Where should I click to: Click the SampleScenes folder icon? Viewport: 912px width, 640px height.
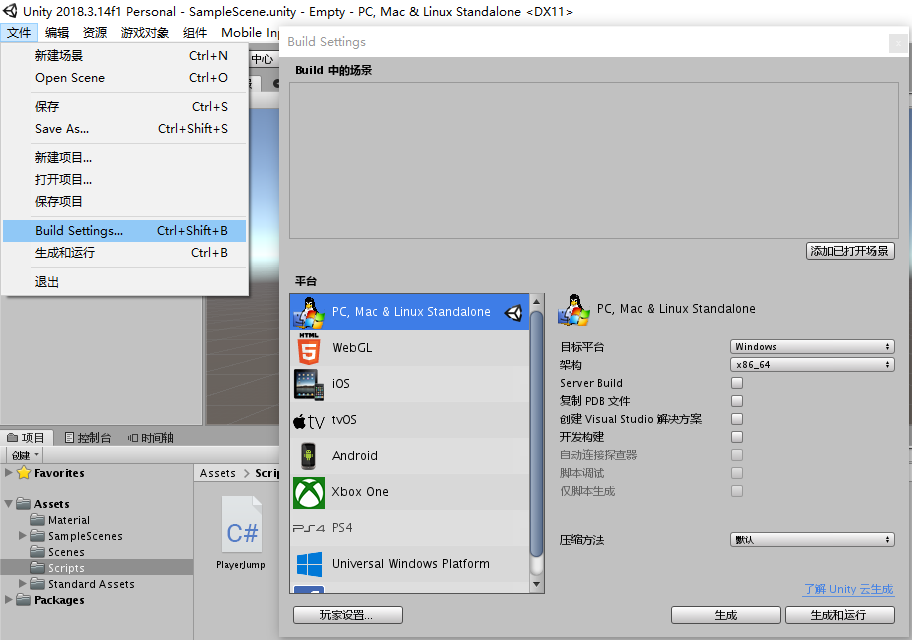[x=38, y=535]
